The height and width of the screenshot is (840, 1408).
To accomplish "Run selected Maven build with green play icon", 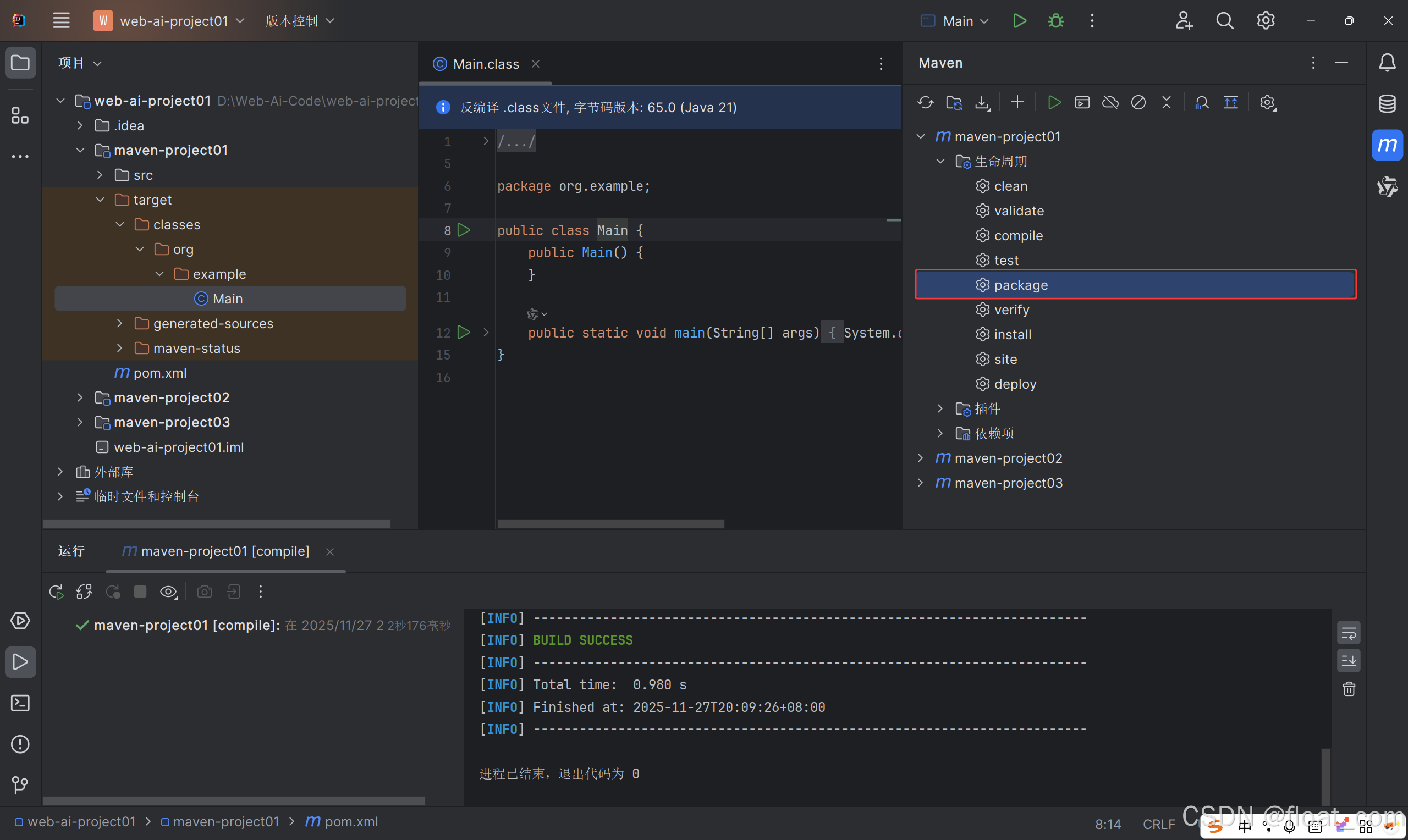I will (x=1054, y=102).
